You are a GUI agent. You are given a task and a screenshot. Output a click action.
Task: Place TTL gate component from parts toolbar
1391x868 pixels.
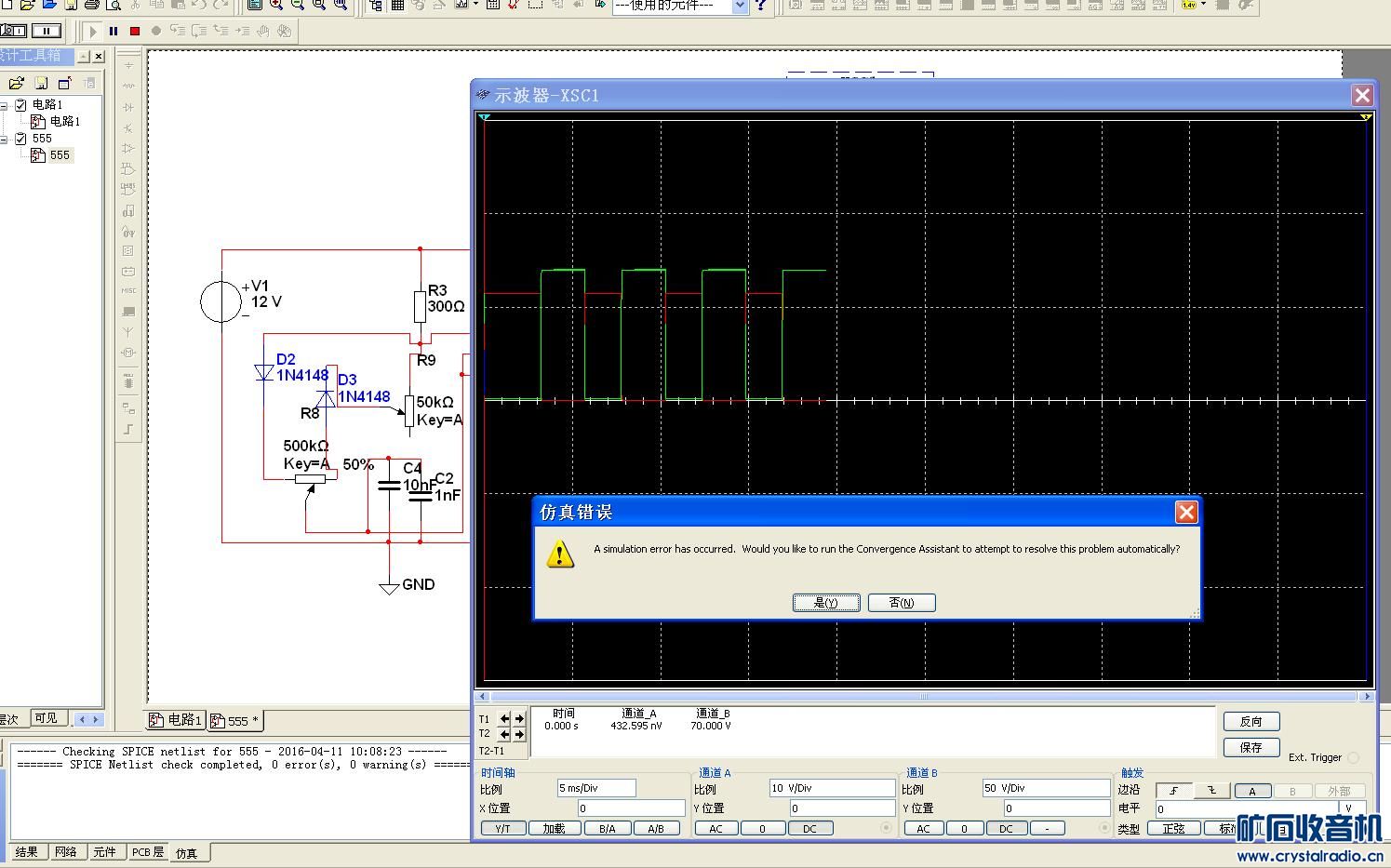[128, 168]
